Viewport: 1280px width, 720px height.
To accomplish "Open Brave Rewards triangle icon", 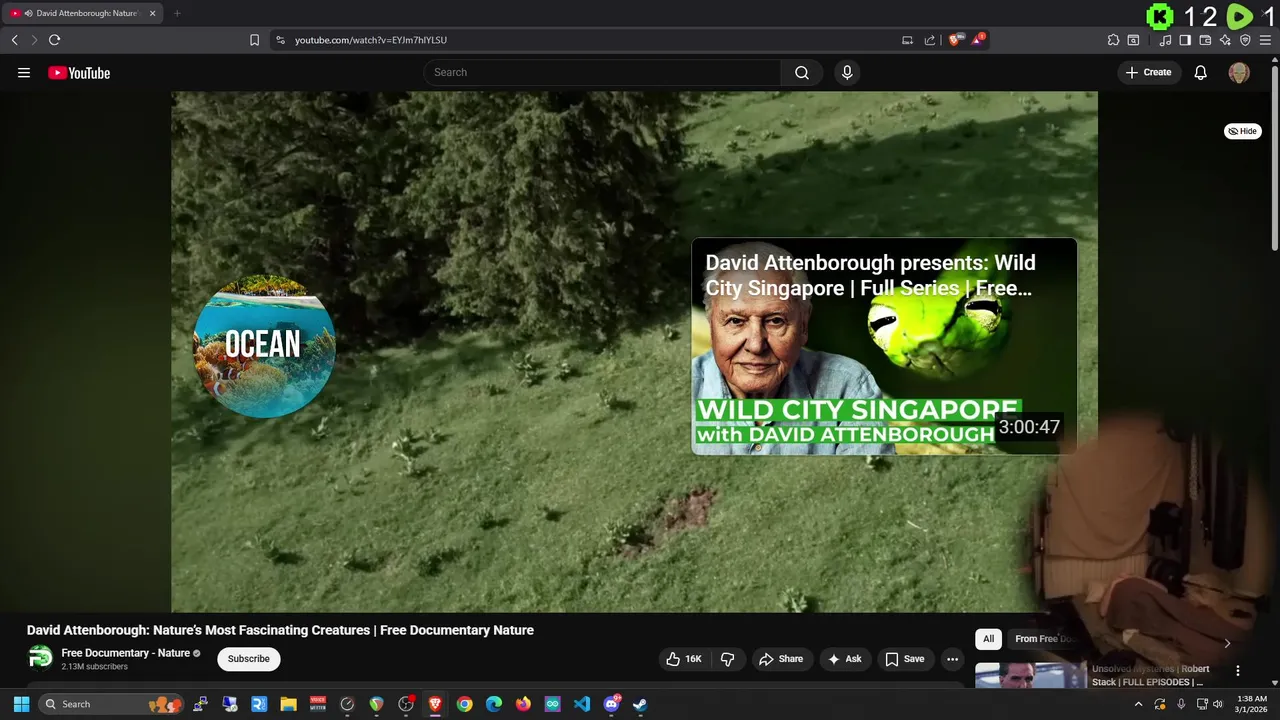I will 979,40.
